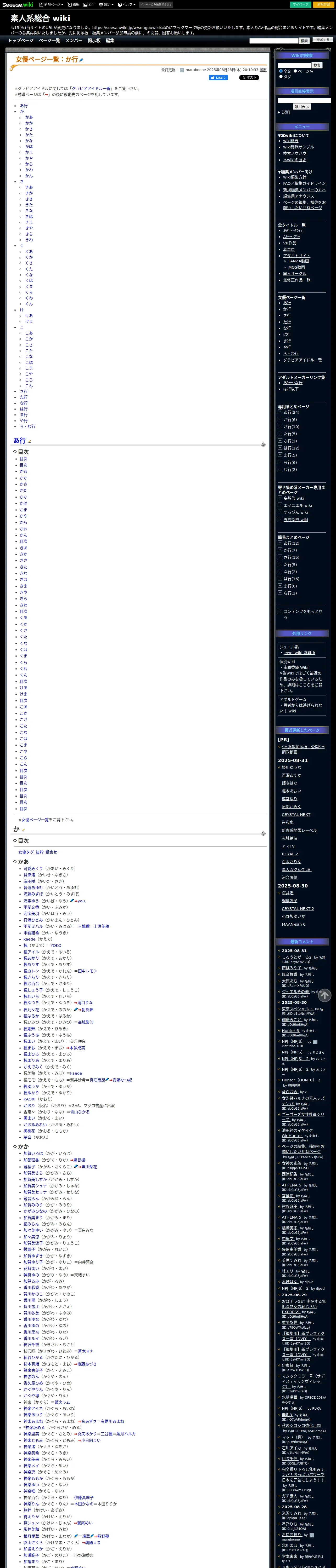Click the marubonne user avatar icon

(182, 70)
